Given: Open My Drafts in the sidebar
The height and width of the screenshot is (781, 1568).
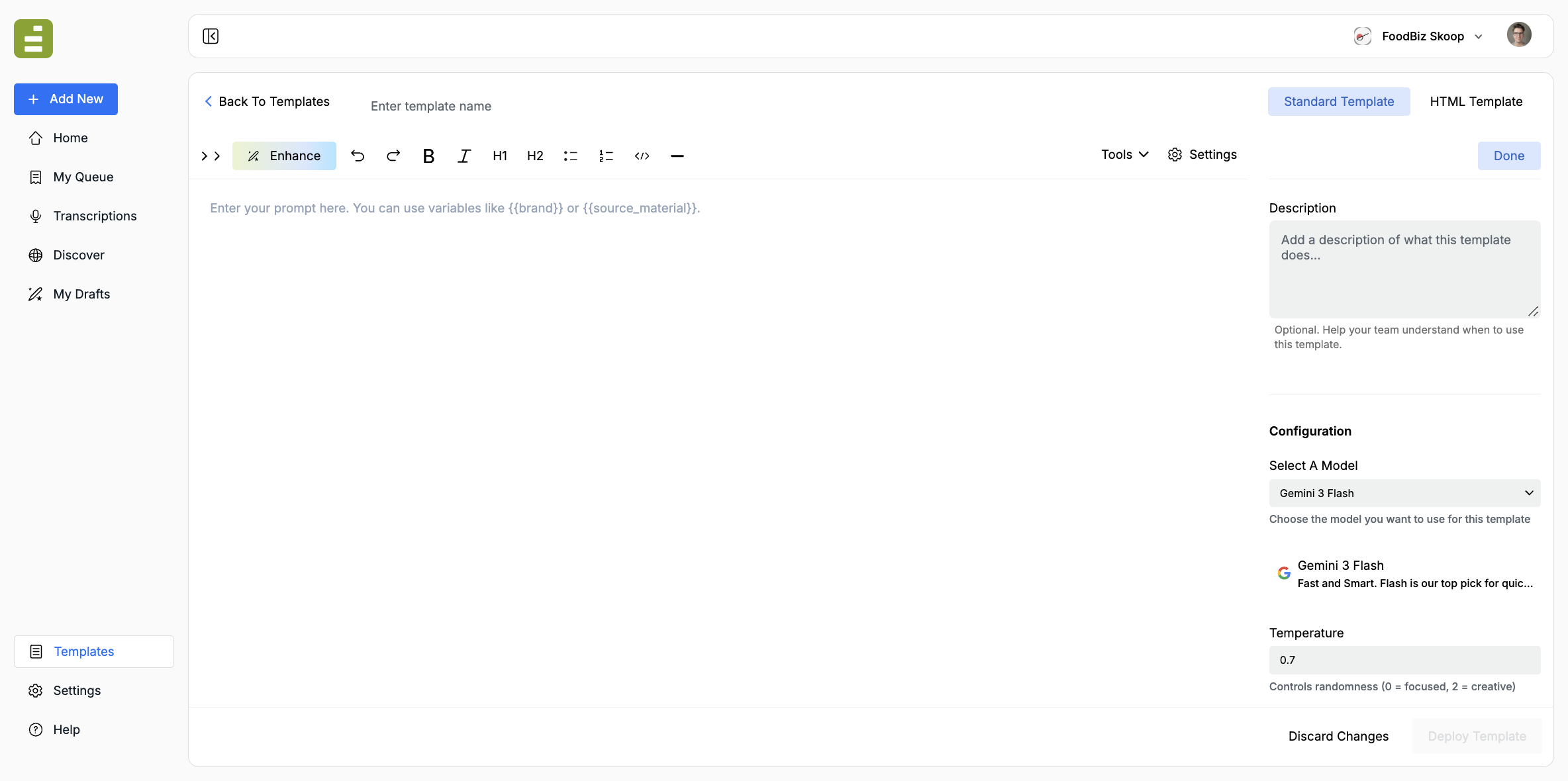Looking at the screenshot, I should (x=94, y=294).
